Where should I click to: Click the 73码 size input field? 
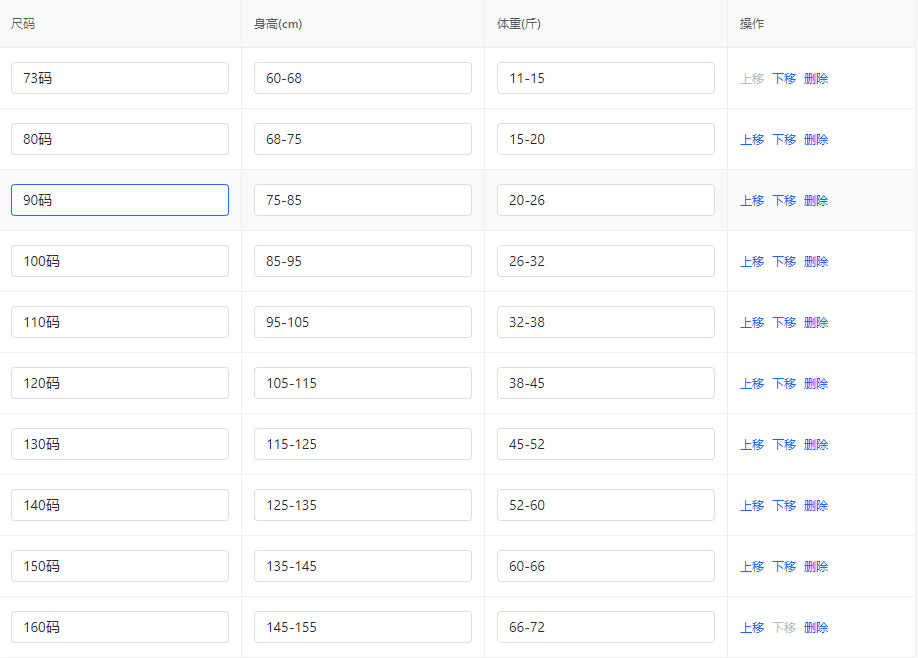pyautogui.click(x=120, y=78)
